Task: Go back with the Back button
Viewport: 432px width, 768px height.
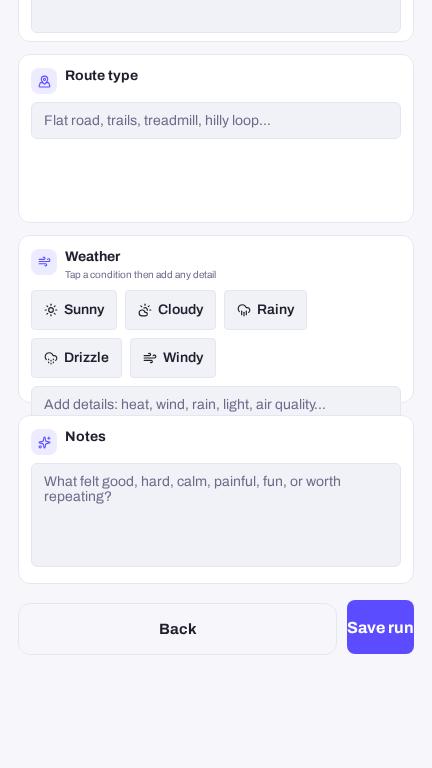Action: point(177,629)
